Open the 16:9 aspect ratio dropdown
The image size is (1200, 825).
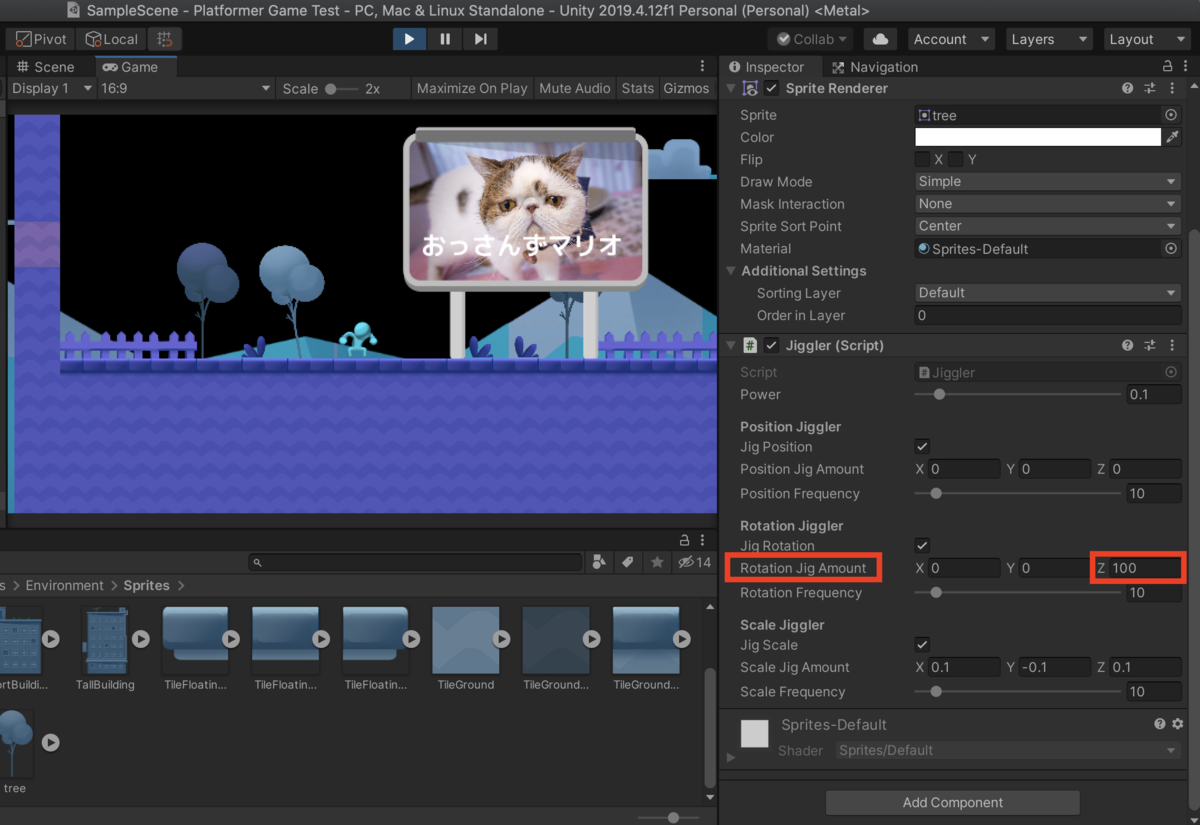click(186, 88)
